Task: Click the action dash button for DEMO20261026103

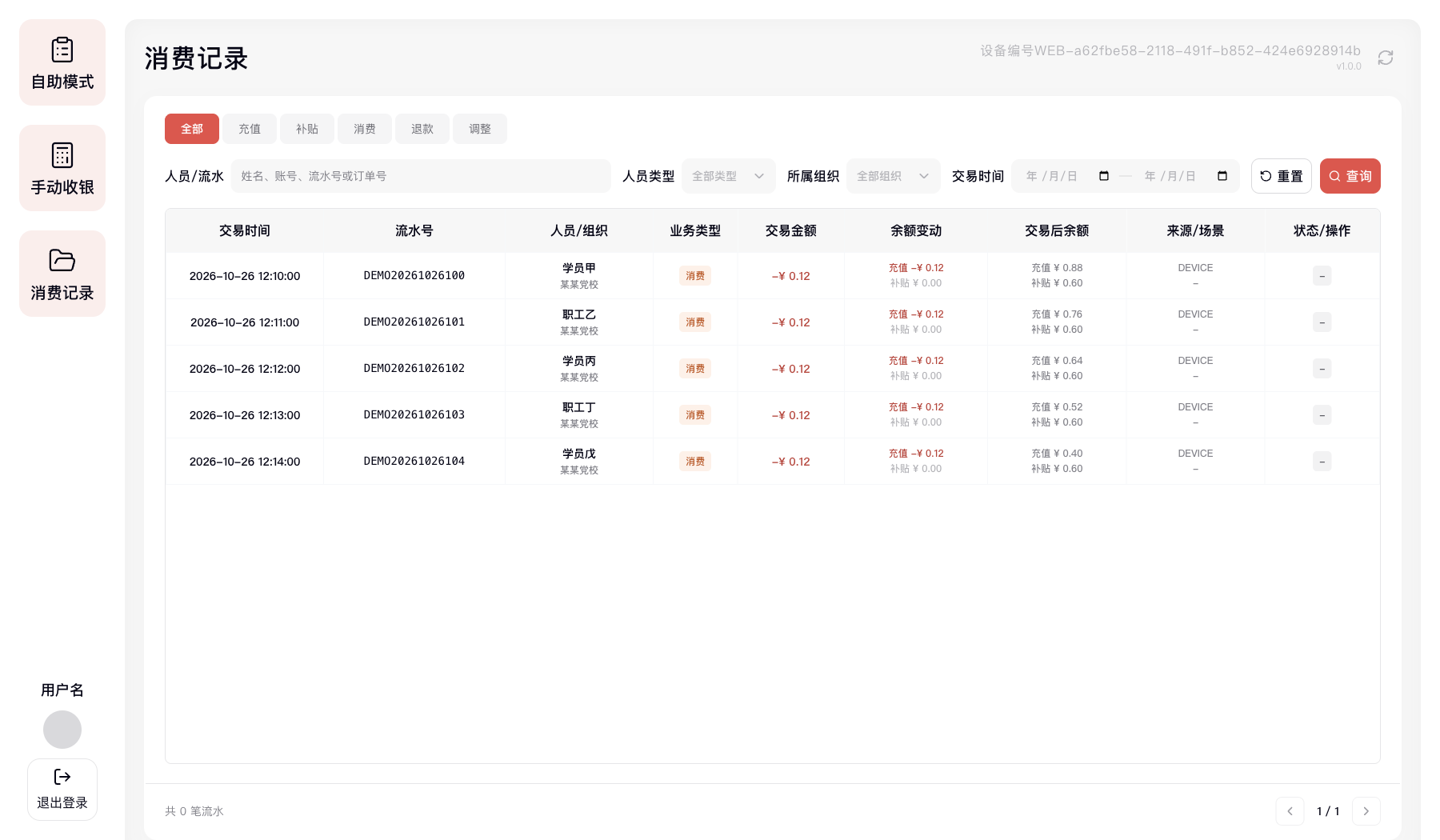Action: [x=1322, y=415]
